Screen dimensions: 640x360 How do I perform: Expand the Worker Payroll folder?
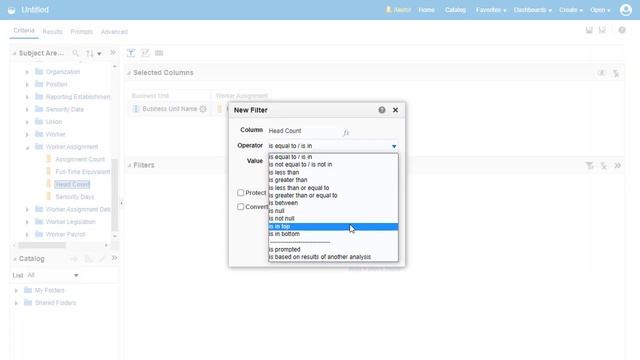coord(27,235)
